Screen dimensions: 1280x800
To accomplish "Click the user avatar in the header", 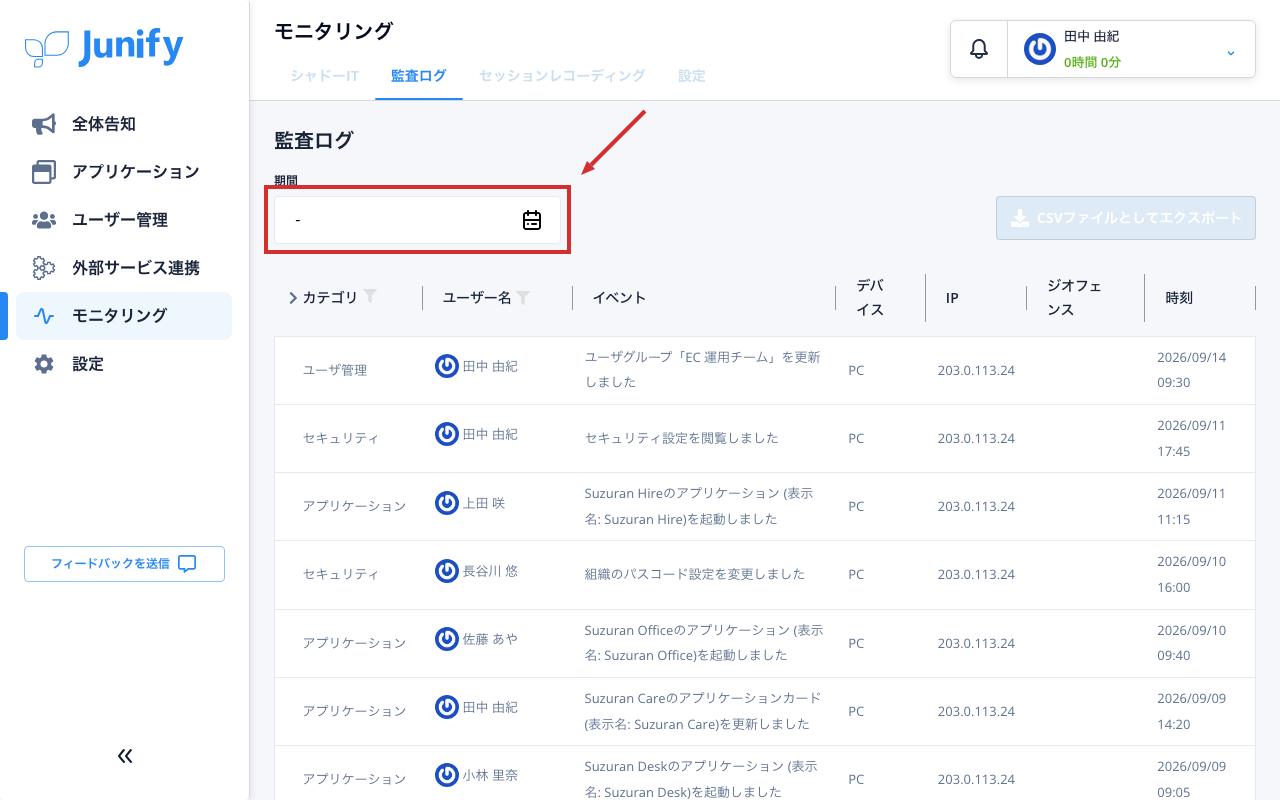I will pyautogui.click(x=1040, y=49).
